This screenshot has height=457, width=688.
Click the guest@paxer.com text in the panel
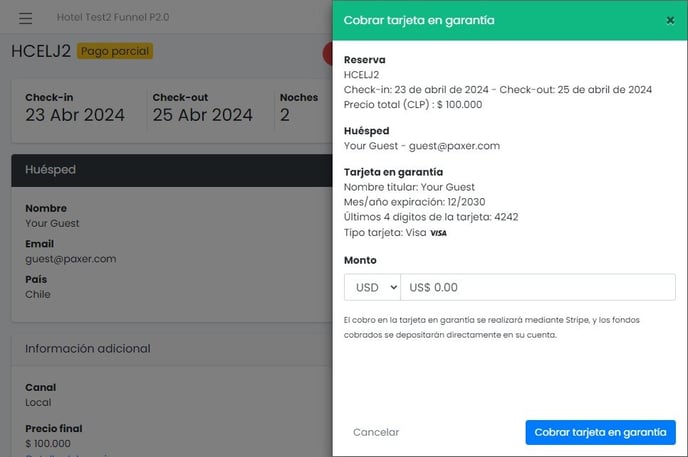[454, 146]
